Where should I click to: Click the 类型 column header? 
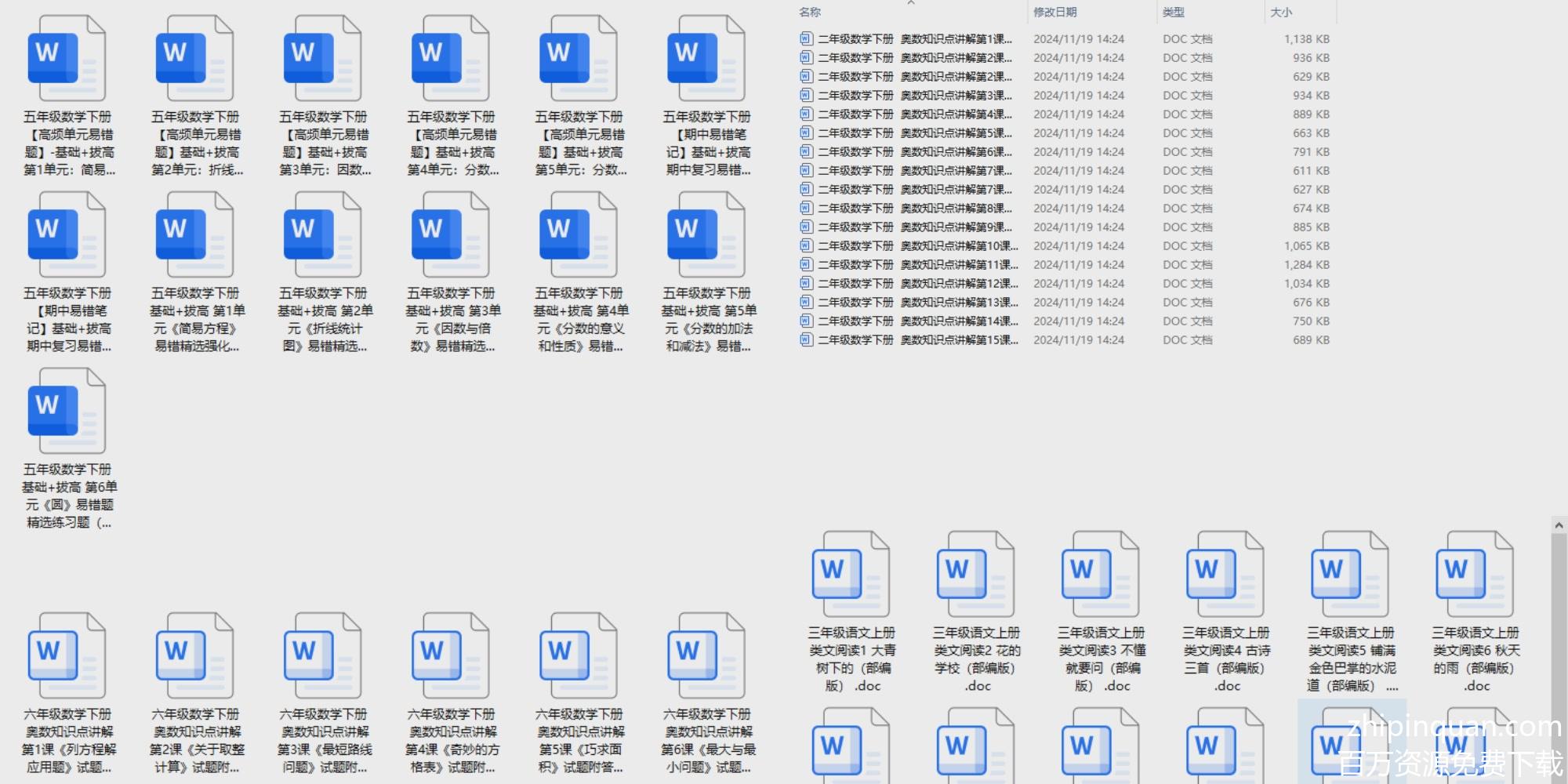1174,13
